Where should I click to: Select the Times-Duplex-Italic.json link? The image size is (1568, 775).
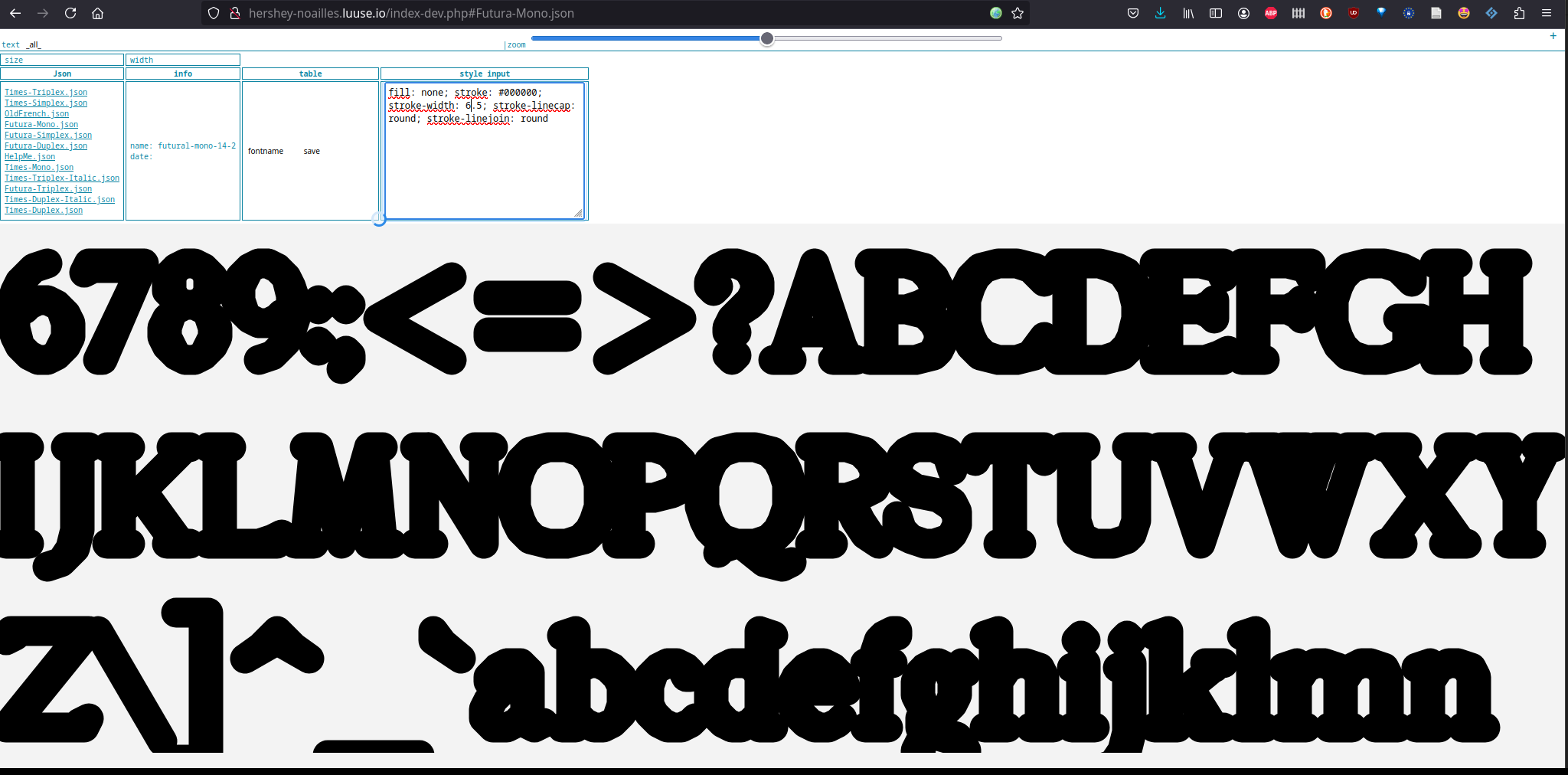click(x=60, y=200)
